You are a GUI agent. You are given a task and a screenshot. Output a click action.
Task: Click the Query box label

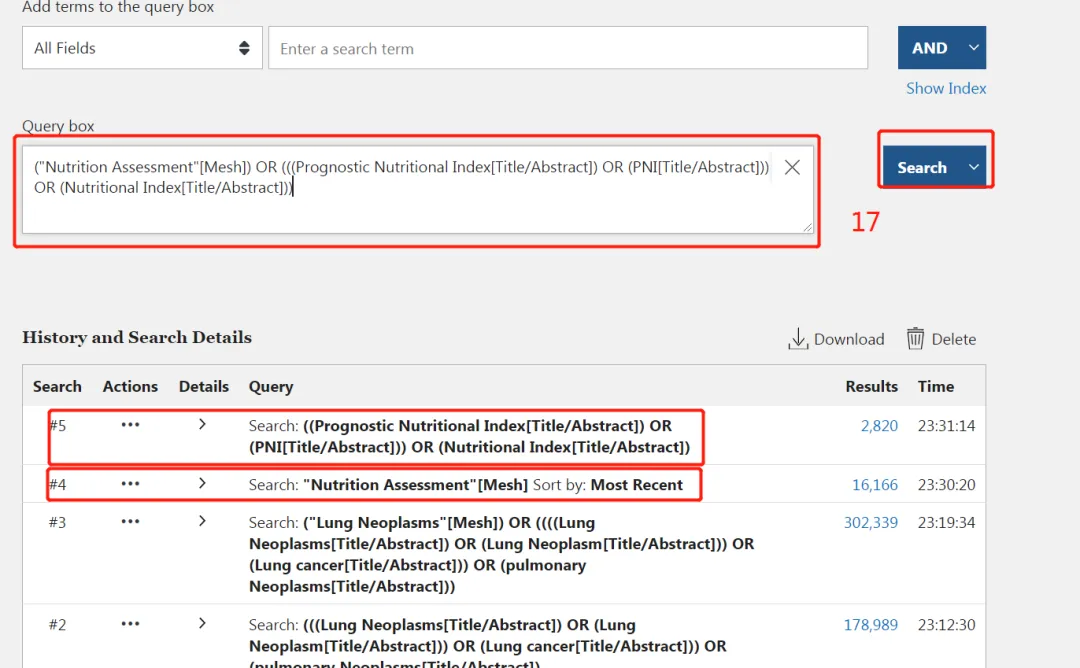click(x=58, y=126)
